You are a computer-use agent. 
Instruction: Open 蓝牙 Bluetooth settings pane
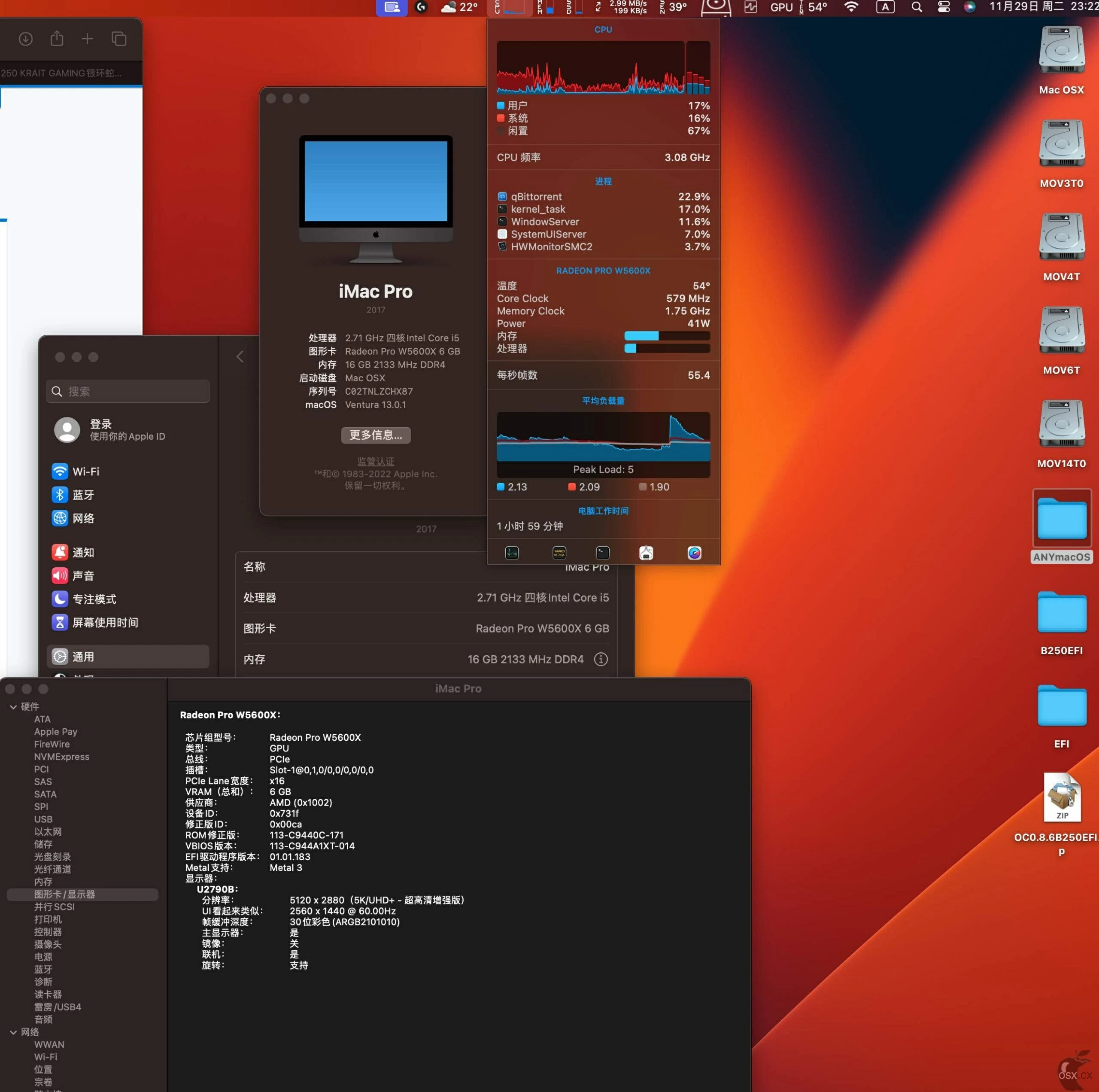tap(128, 495)
